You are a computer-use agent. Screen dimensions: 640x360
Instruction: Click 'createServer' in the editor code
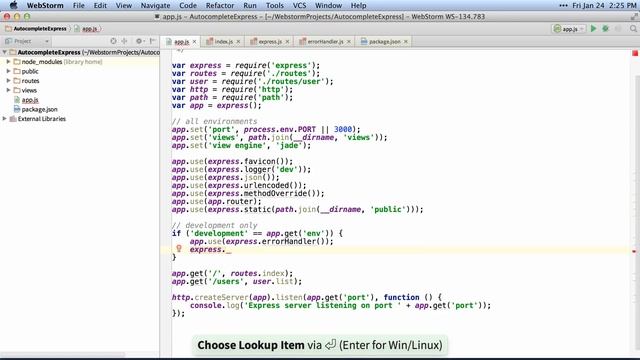(x=222, y=297)
